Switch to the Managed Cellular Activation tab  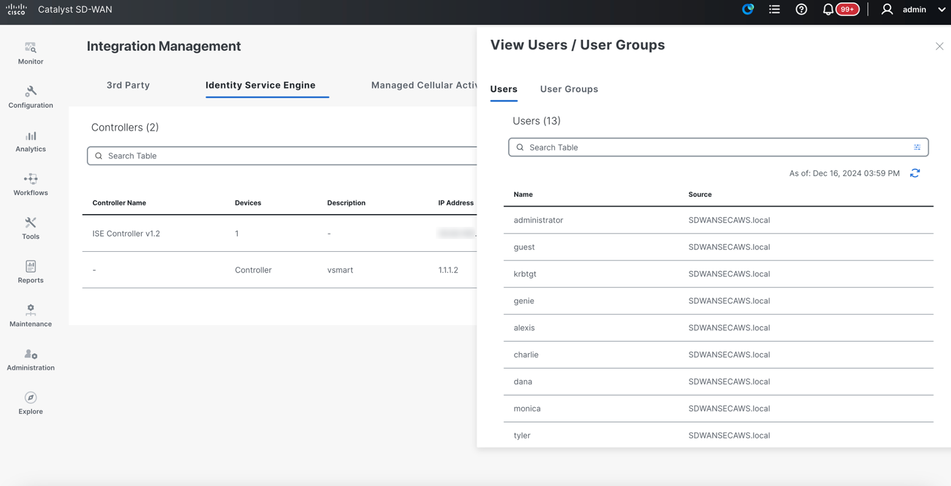pos(423,85)
